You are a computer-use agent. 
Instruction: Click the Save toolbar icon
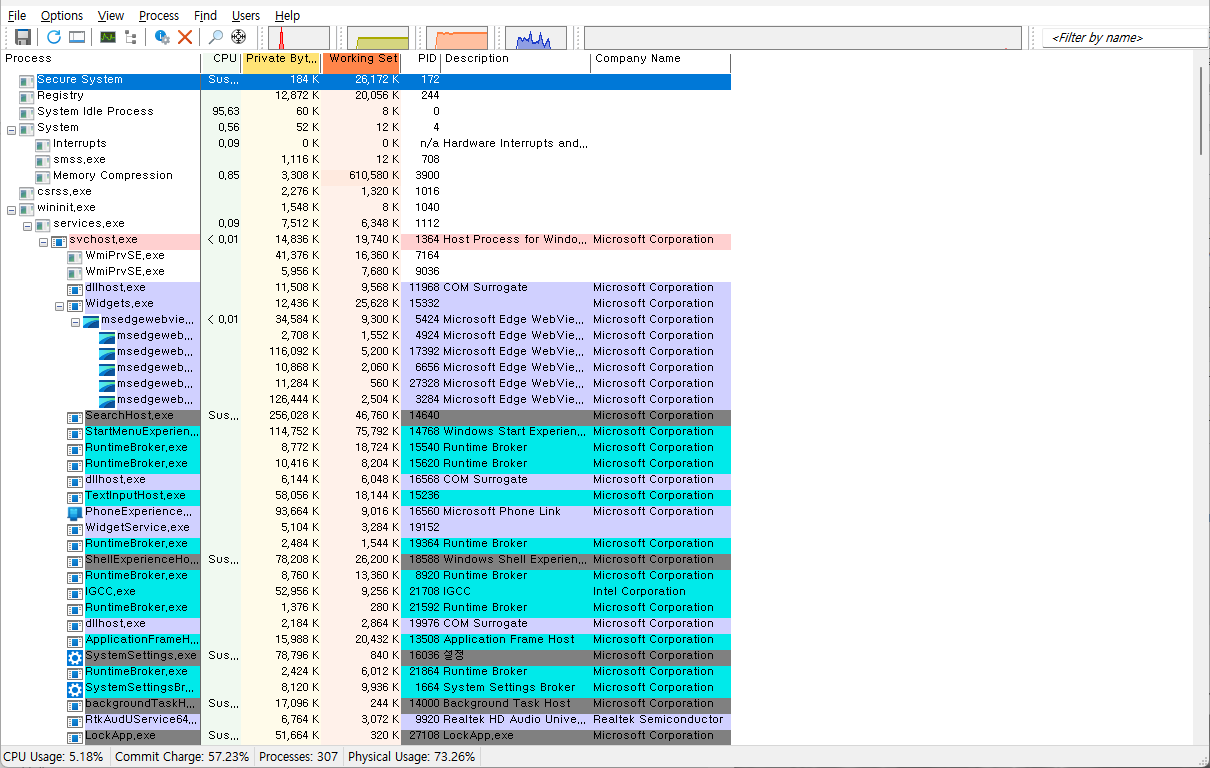point(23,37)
